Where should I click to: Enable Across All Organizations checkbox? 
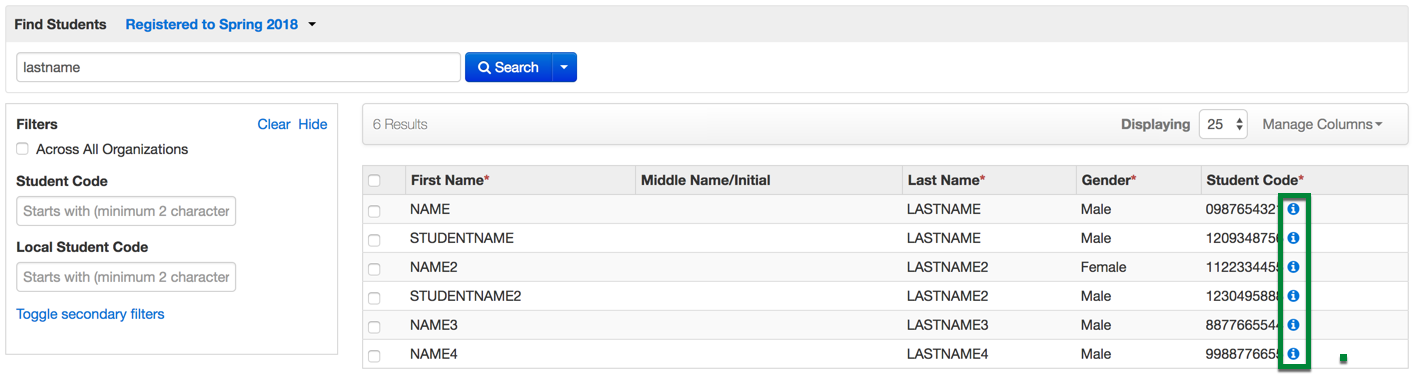click(22, 149)
